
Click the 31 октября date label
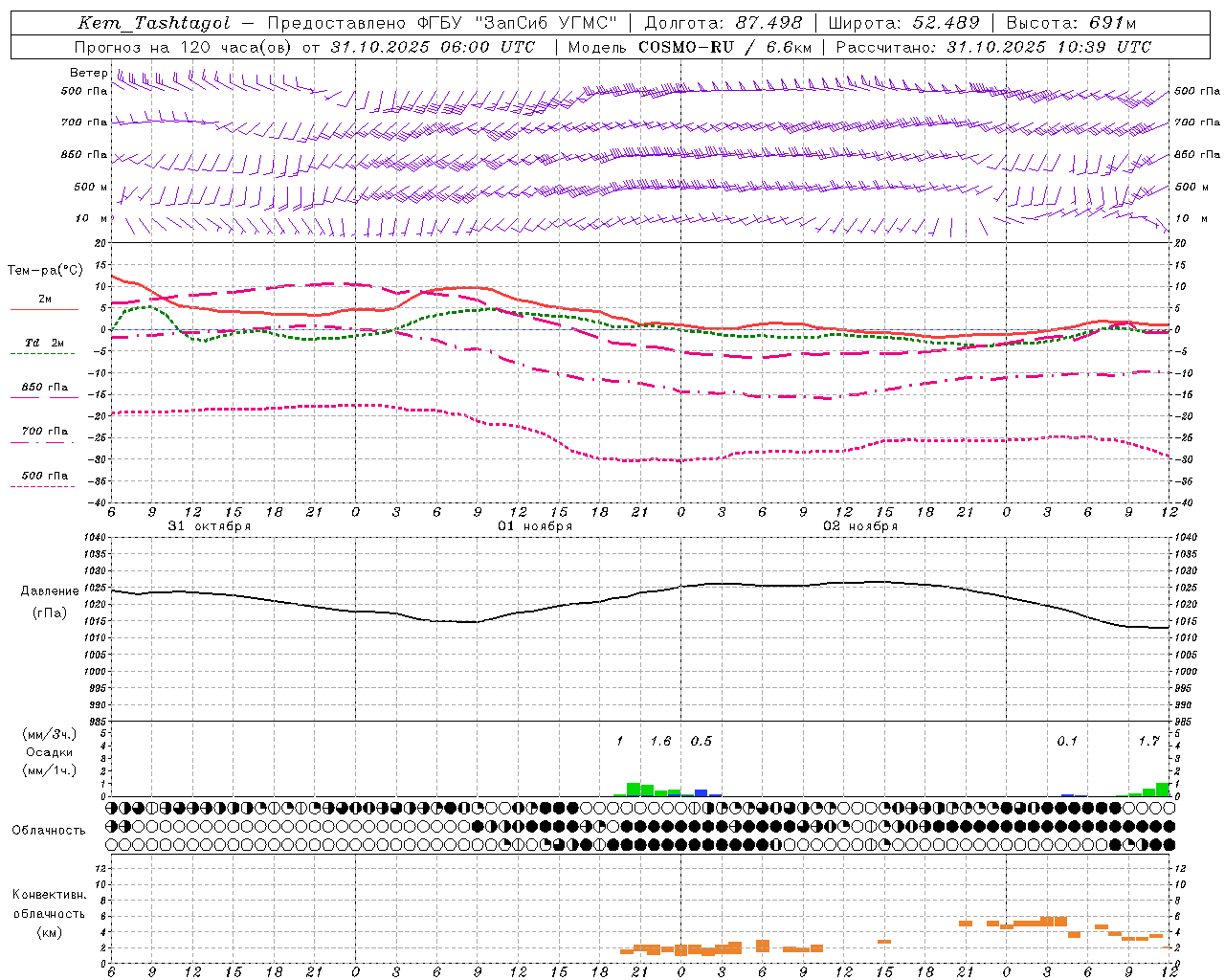click(x=210, y=526)
